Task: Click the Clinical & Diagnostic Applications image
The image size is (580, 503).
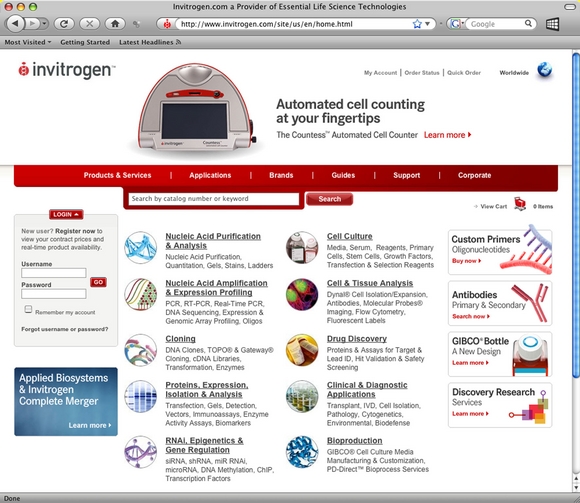Action: click(302, 396)
